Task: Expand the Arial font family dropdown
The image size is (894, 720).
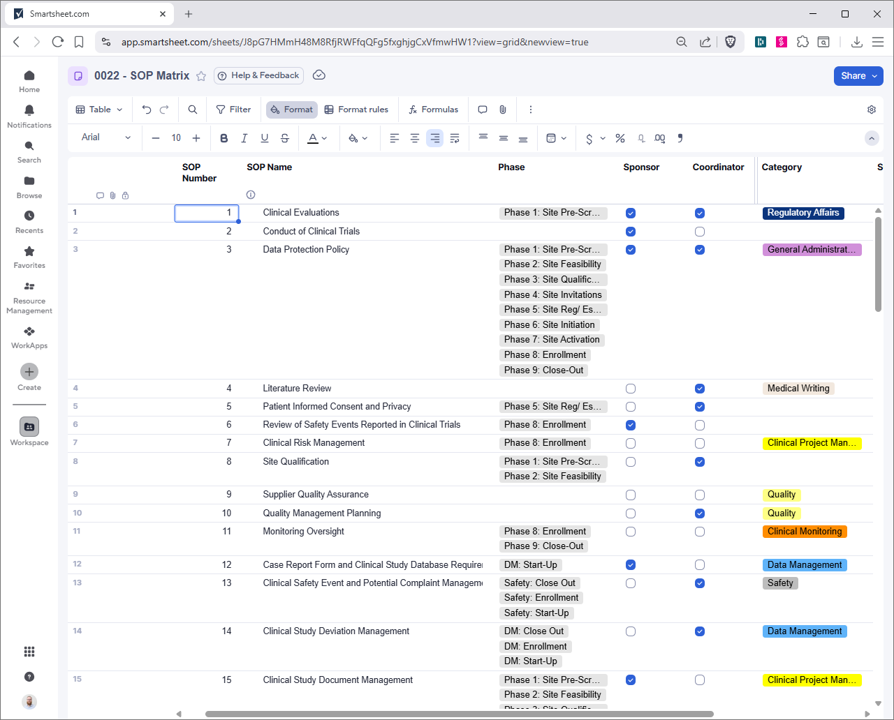Action: [106, 138]
